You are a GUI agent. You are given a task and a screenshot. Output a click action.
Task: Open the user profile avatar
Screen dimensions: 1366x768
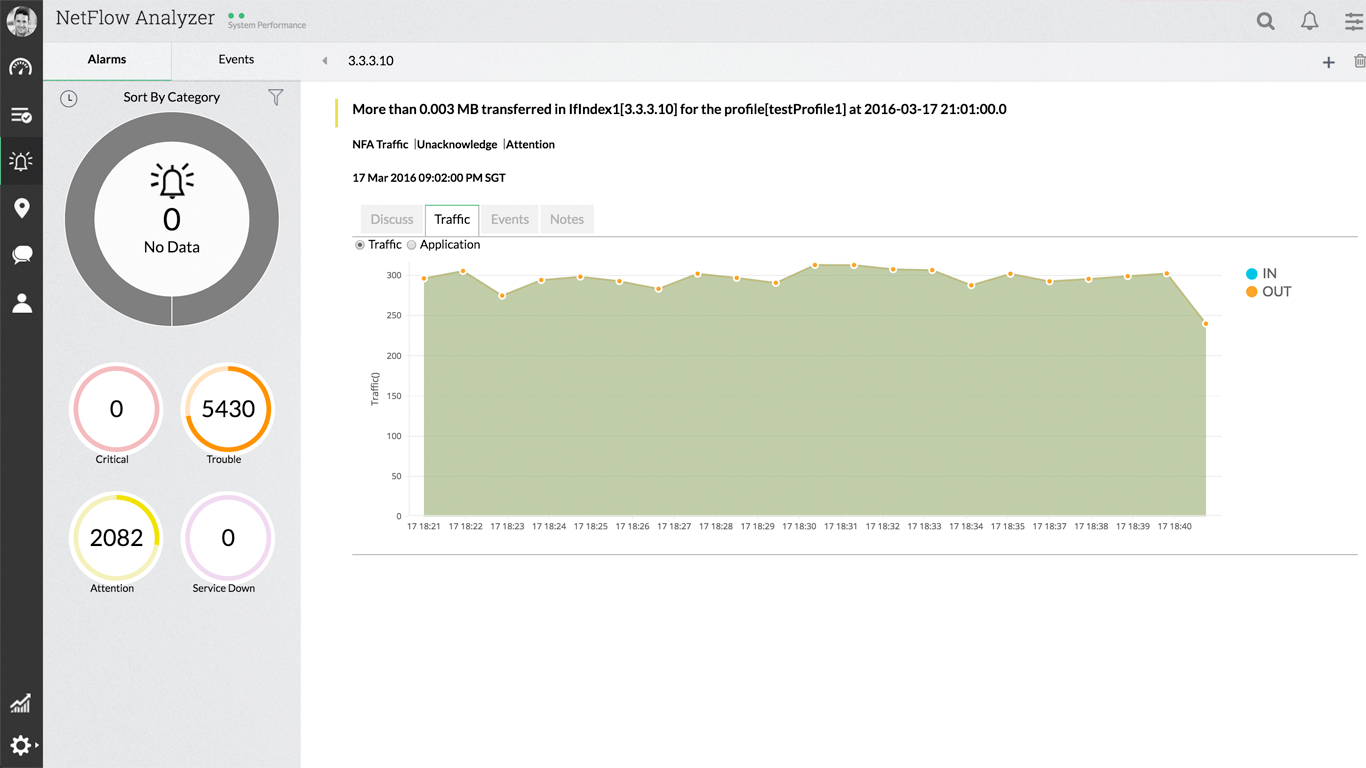coord(21,21)
